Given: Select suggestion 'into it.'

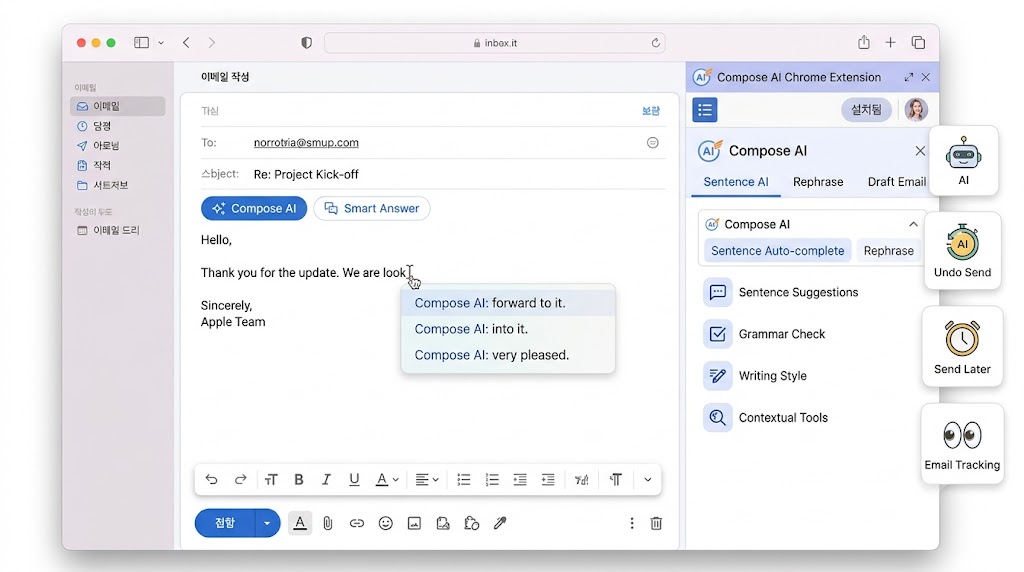Looking at the screenshot, I should point(508,329).
